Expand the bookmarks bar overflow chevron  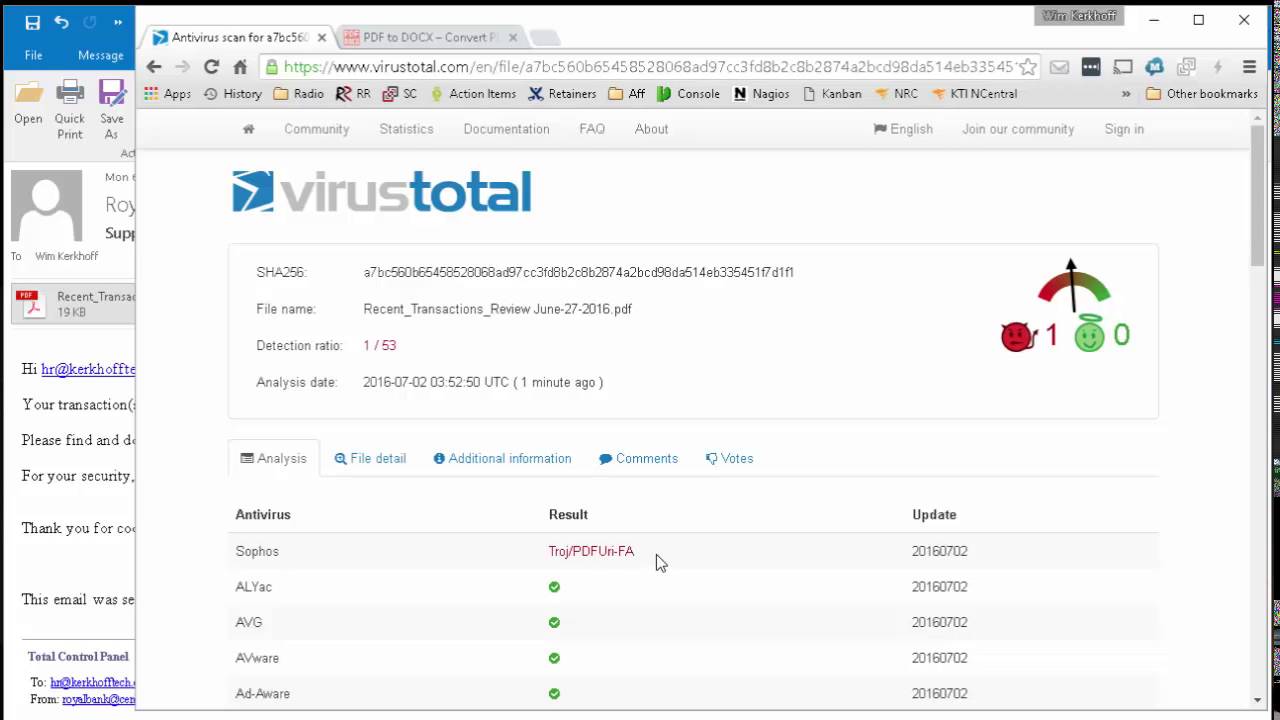pyautogui.click(x=1126, y=94)
